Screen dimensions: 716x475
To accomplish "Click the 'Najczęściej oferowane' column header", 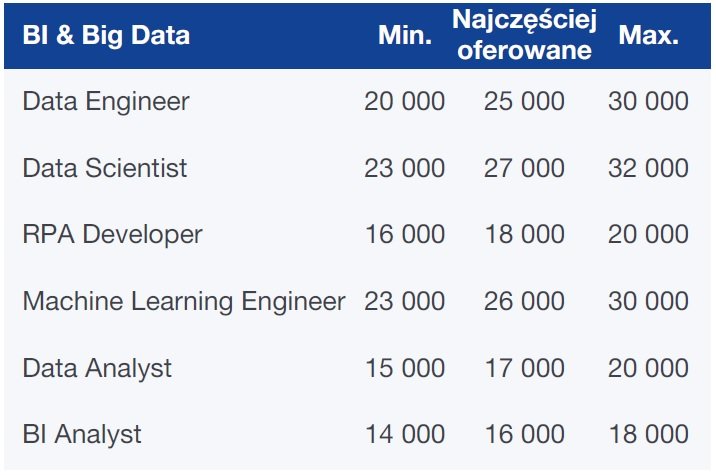I will [524, 35].
